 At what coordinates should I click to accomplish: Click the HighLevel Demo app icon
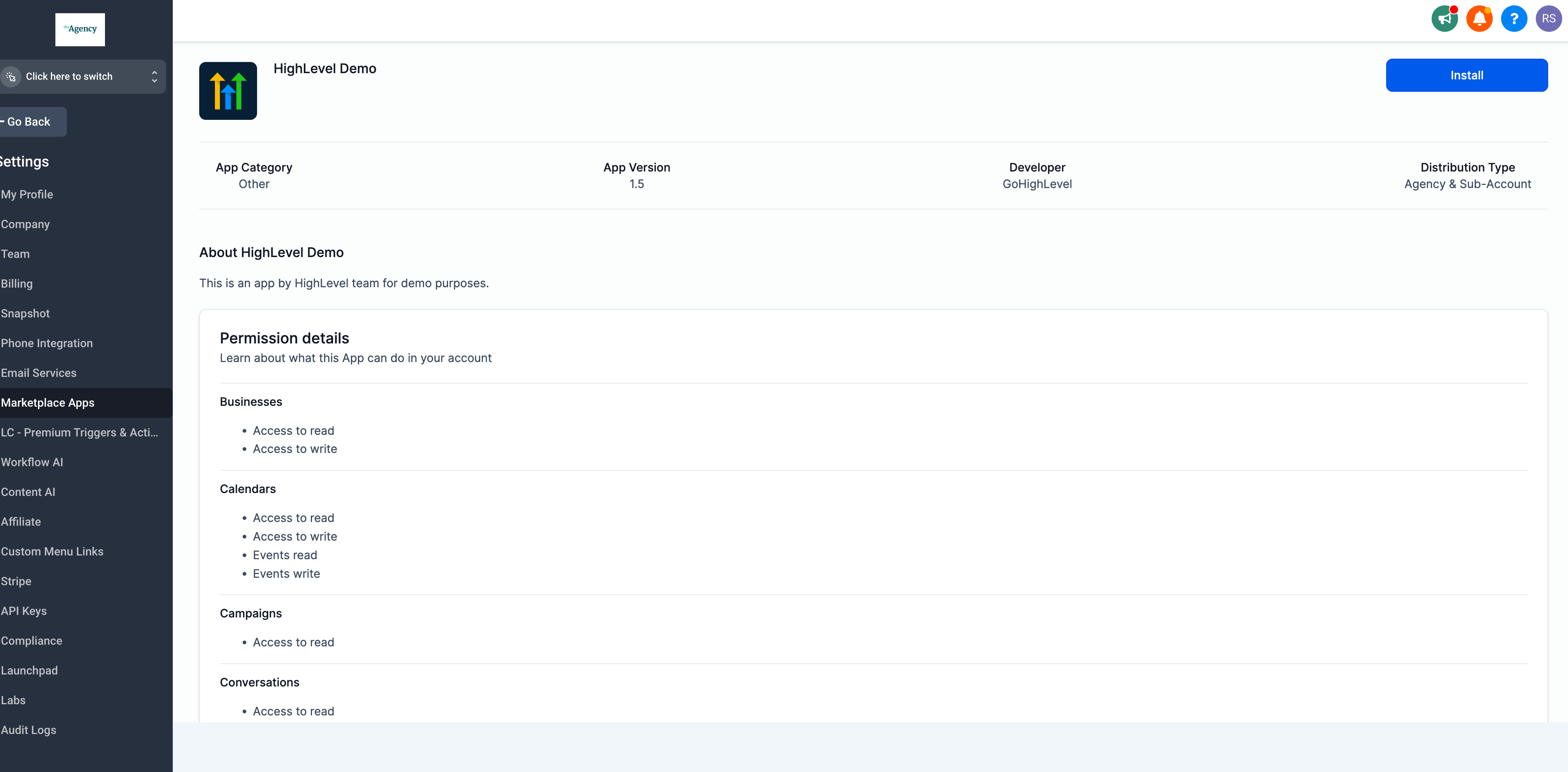228,91
